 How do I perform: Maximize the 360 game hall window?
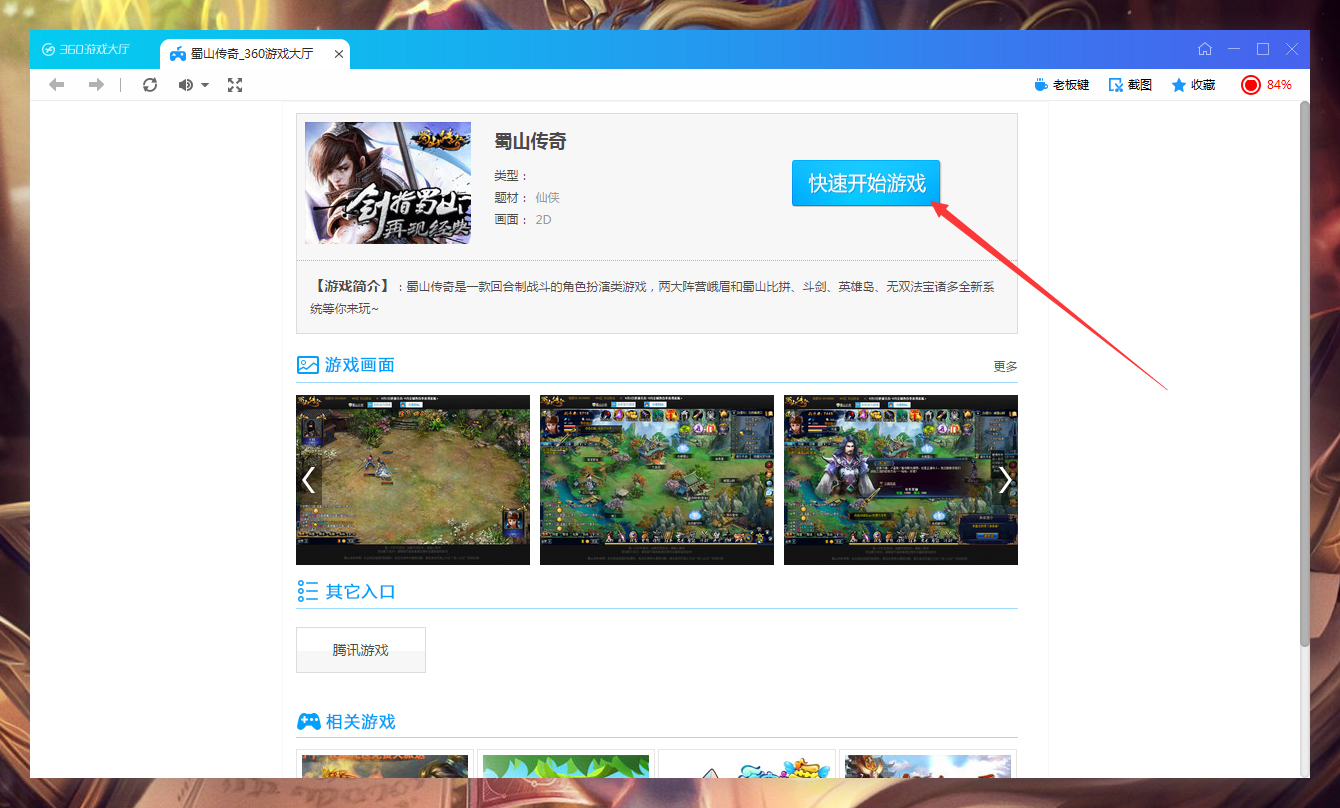coord(1263,49)
